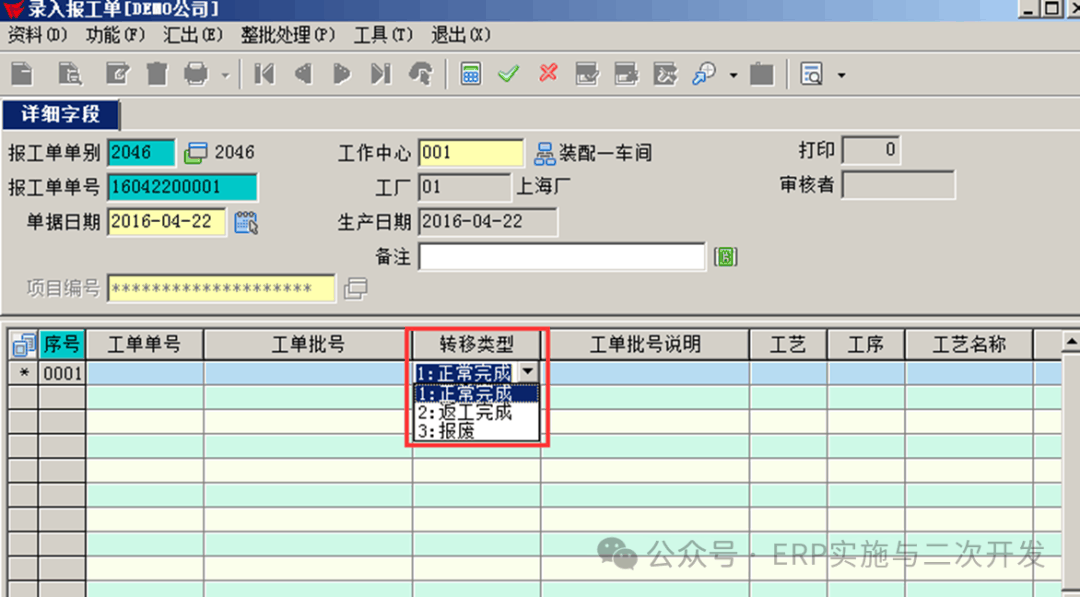Click the 工单单号 column header

click(x=144, y=344)
